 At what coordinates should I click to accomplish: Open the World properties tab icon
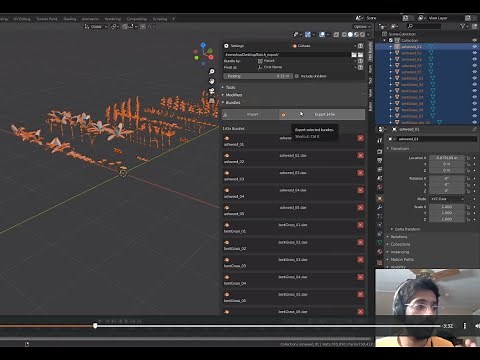[380, 187]
